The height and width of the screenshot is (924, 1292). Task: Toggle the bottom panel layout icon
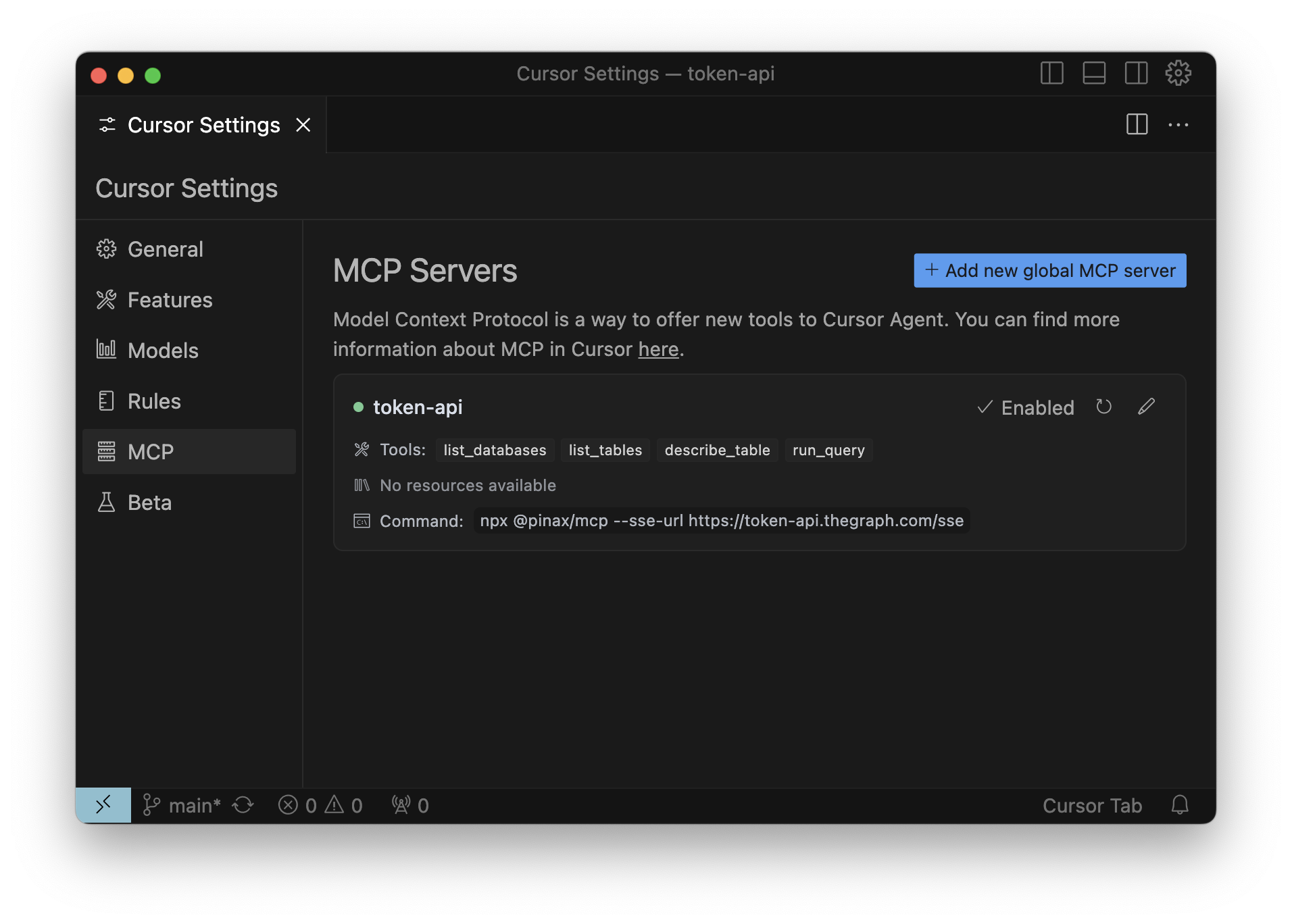pyautogui.click(x=1093, y=73)
